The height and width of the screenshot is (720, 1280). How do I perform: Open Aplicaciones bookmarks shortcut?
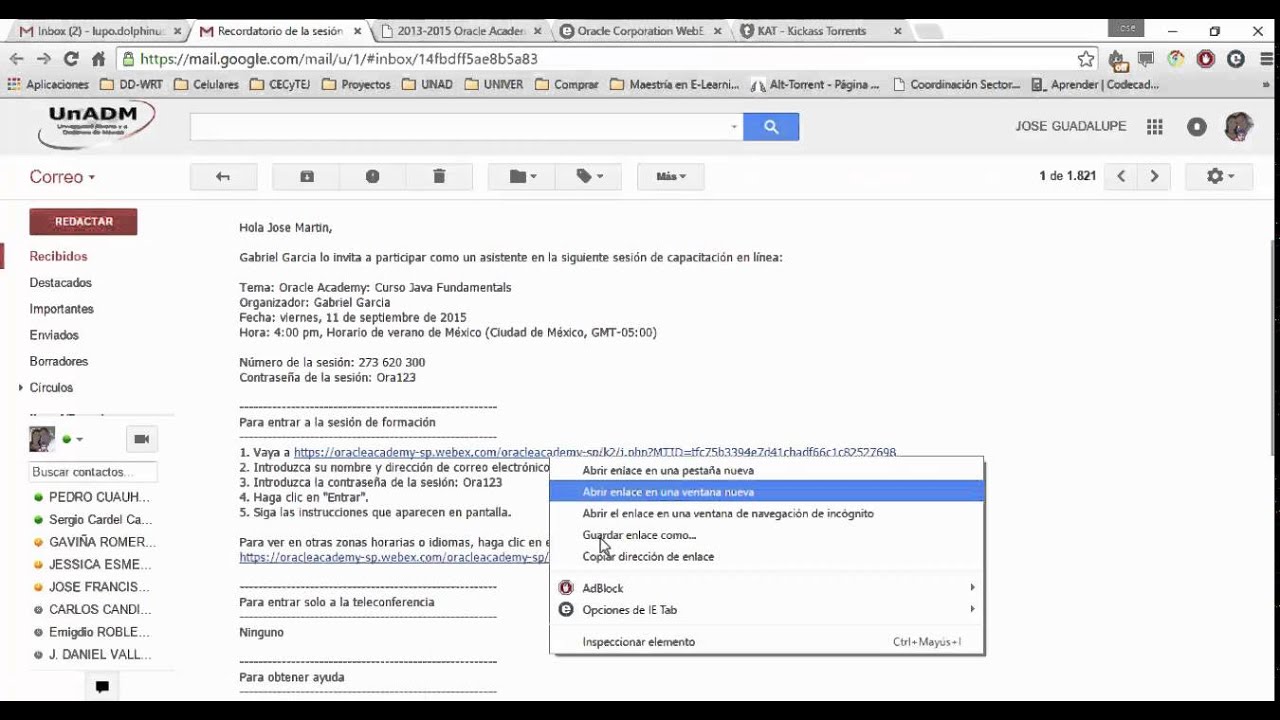48,85
